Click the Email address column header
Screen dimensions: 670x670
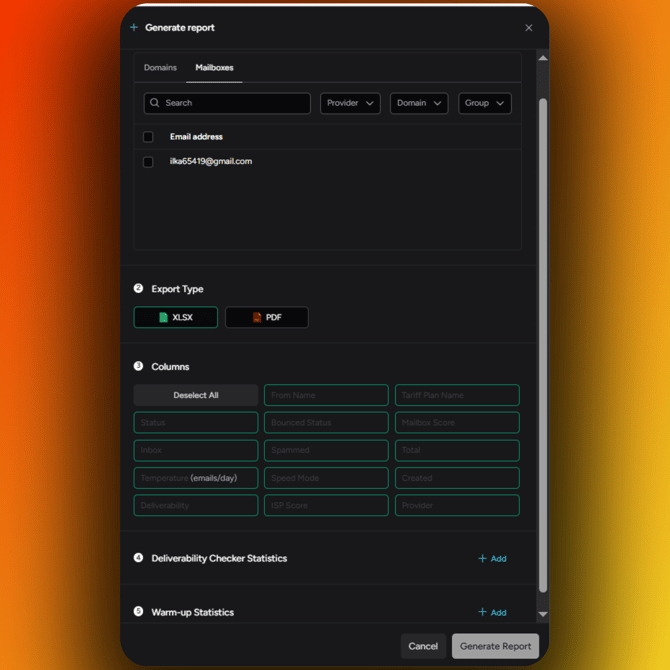[x=196, y=137]
